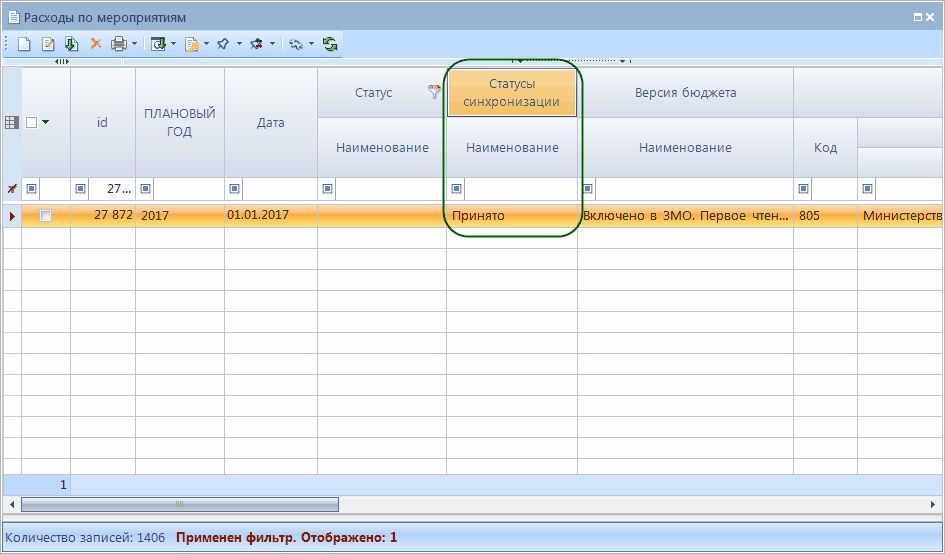
Task: Click the Дата column header
Action: point(270,122)
